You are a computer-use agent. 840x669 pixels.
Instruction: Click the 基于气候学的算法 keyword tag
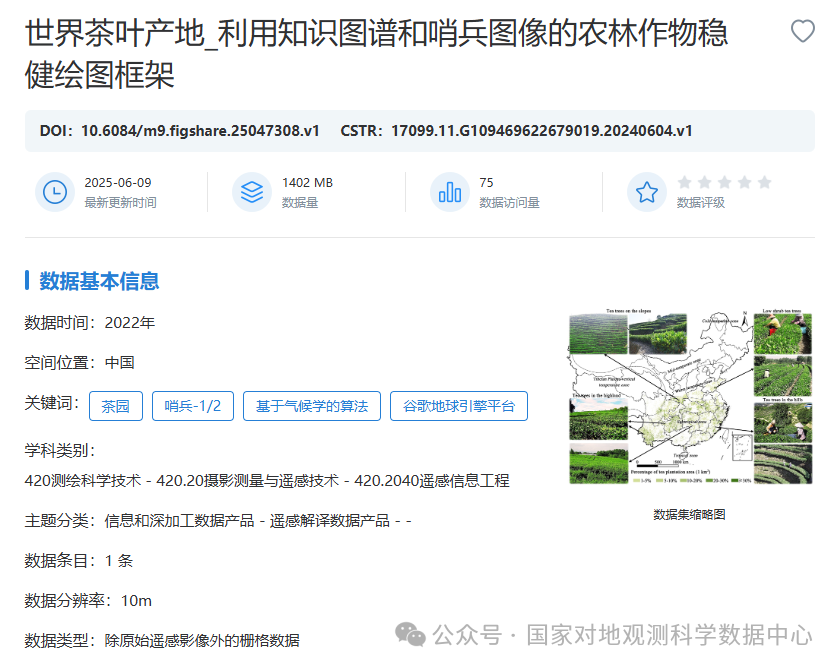pyautogui.click(x=312, y=406)
